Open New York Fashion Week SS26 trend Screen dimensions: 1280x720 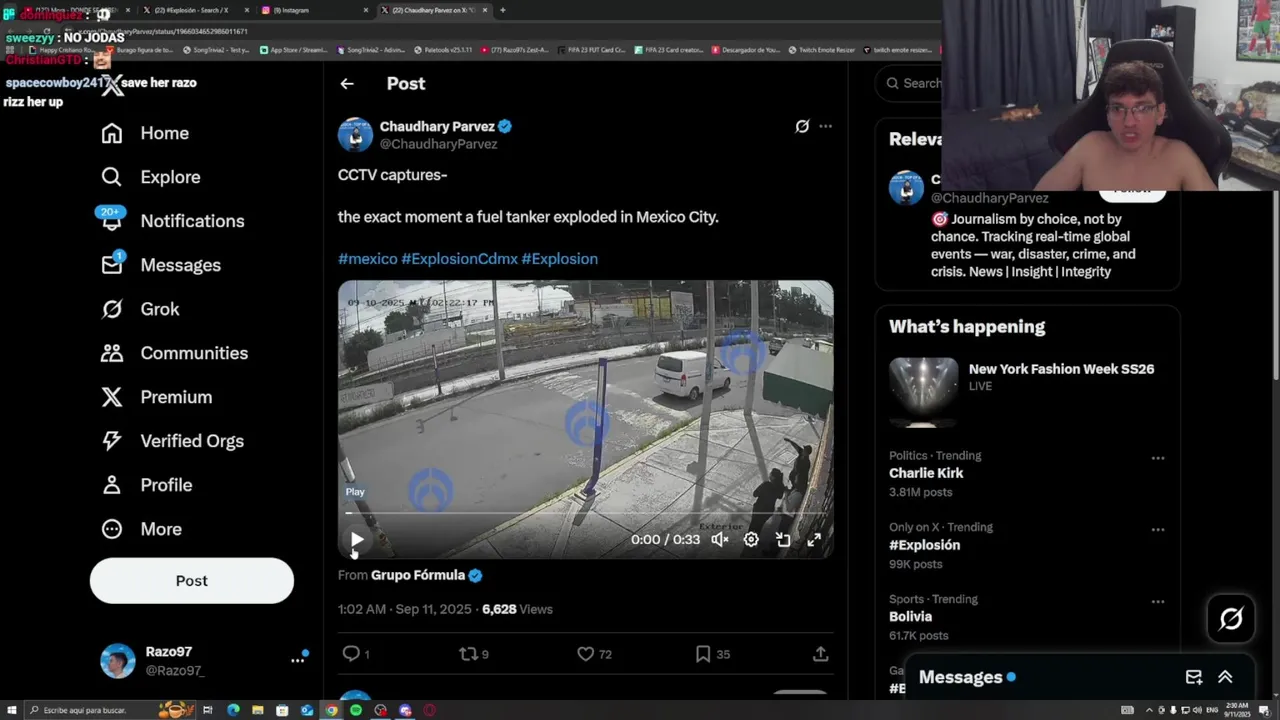[x=1061, y=369]
